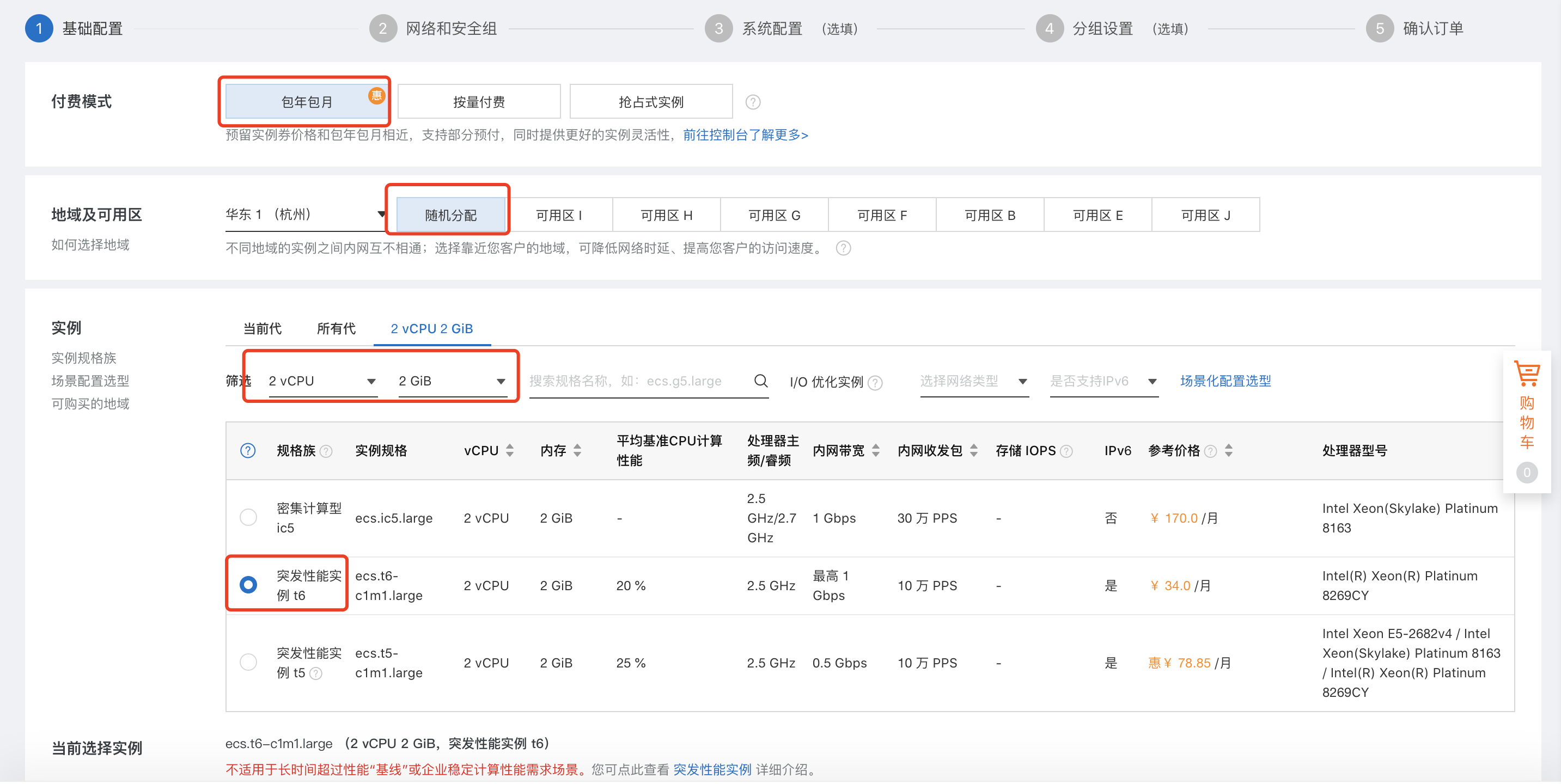Select 可用区 H zone
The width and height of the screenshot is (1561, 784).
pos(667,215)
